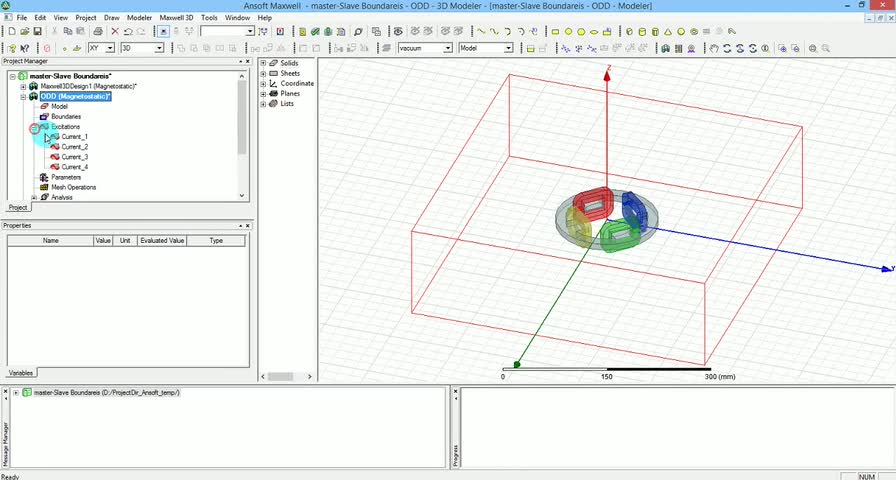This screenshot has width=896, height=480.
Task: Click the eye visibility icon in toolbar
Action: tap(398, 31)
